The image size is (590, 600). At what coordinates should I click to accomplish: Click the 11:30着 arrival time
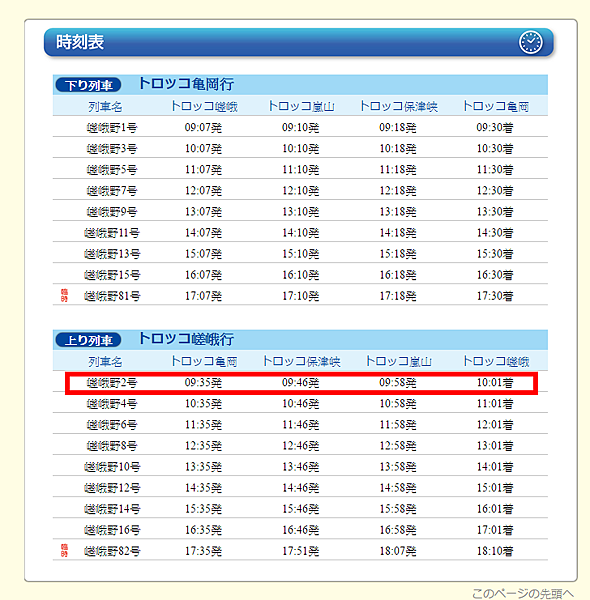coord(495,170)
